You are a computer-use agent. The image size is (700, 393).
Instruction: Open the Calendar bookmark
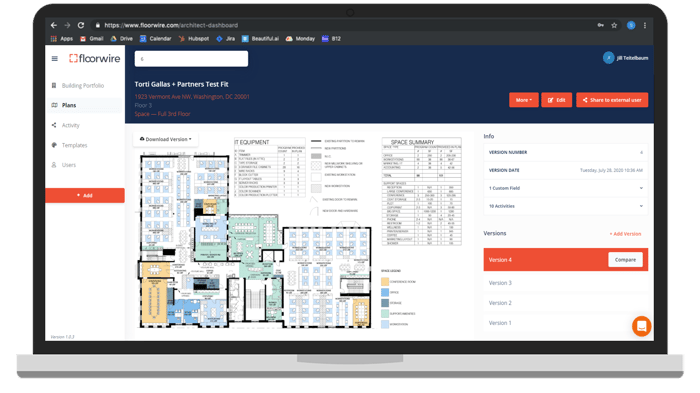click(155, 39)
